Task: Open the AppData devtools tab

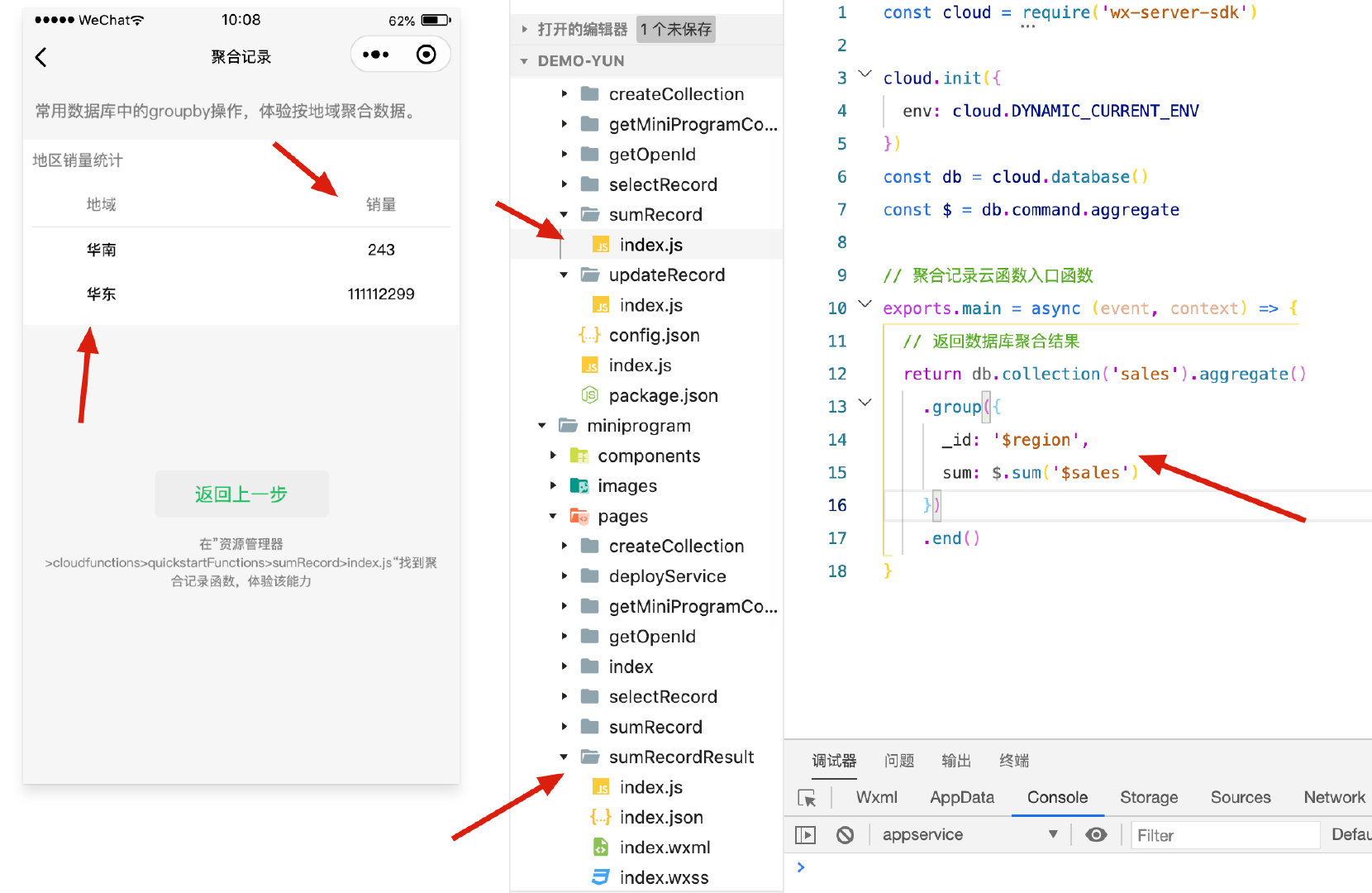Action: 962,797
